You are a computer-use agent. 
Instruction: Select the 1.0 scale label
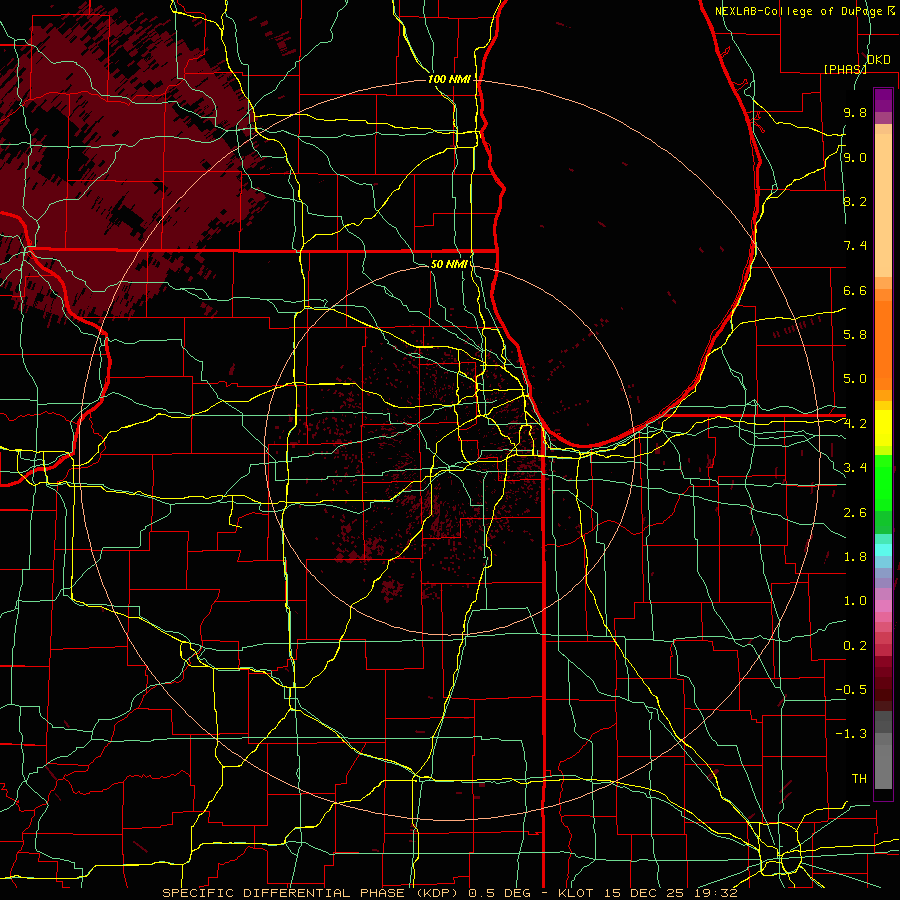[x=855, y=601]
